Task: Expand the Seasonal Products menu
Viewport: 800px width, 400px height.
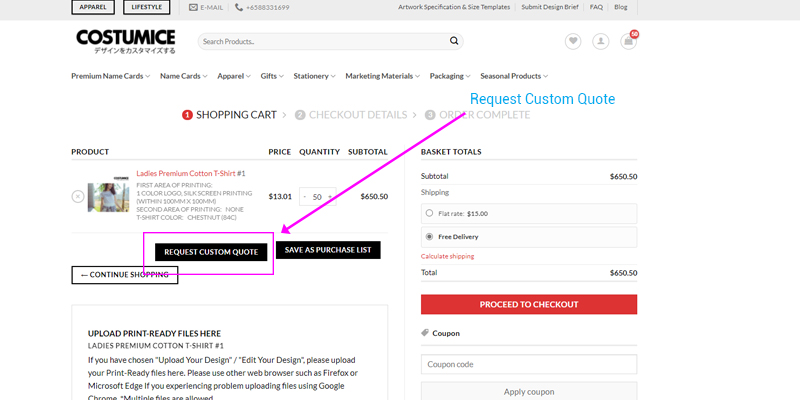Action: (514, 76)
